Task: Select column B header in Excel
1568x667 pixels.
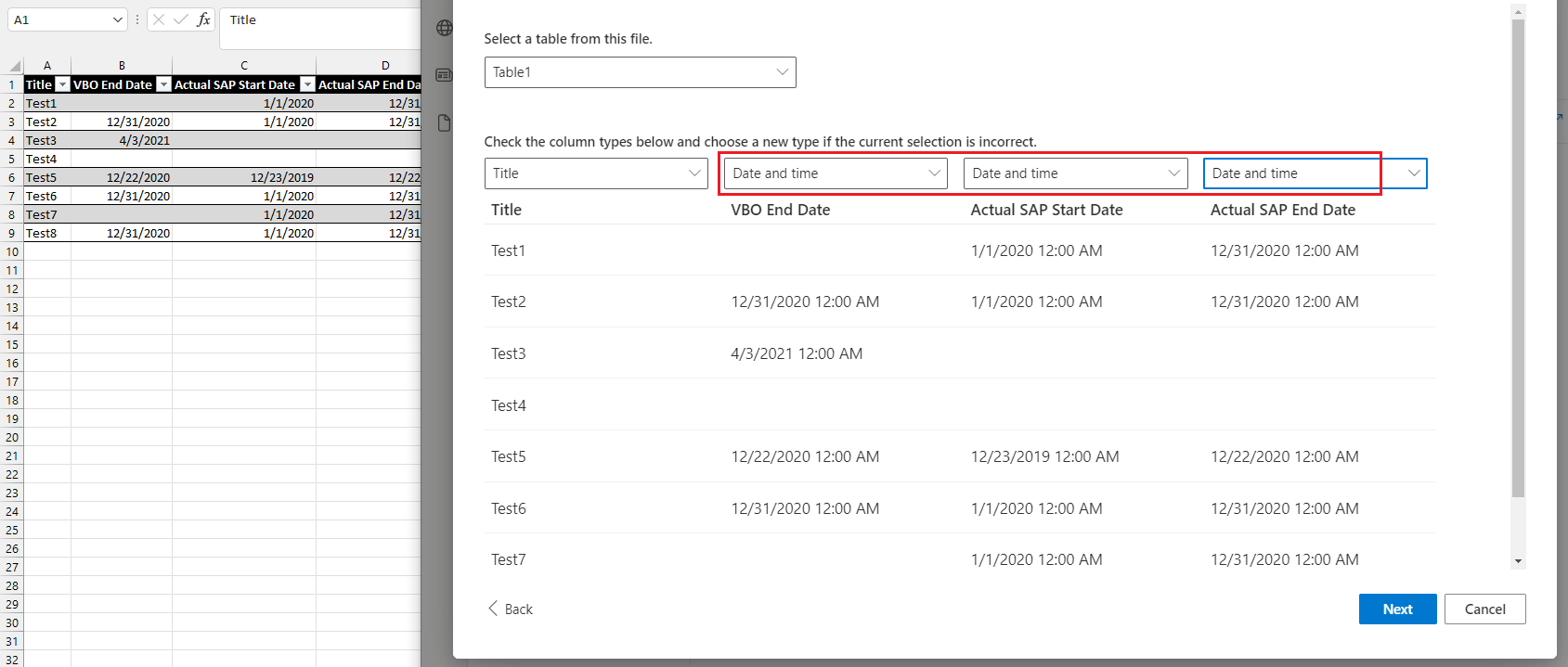Action: pyautogui.click(x=122, y=66)
